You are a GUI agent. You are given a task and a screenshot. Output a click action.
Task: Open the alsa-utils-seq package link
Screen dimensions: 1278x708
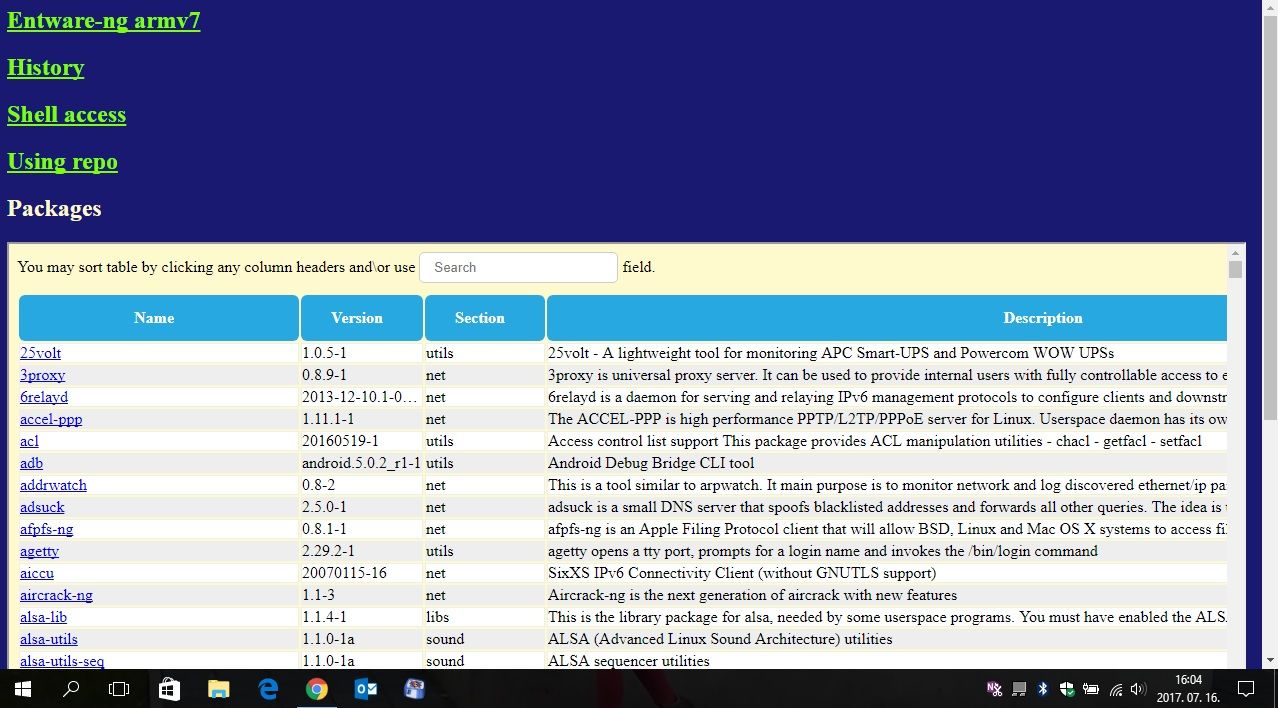pos(62,661)
